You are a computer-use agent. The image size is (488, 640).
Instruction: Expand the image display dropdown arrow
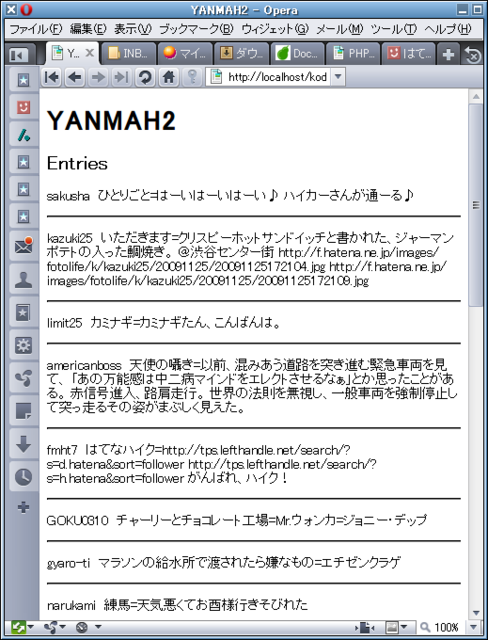tap(404, 627)
